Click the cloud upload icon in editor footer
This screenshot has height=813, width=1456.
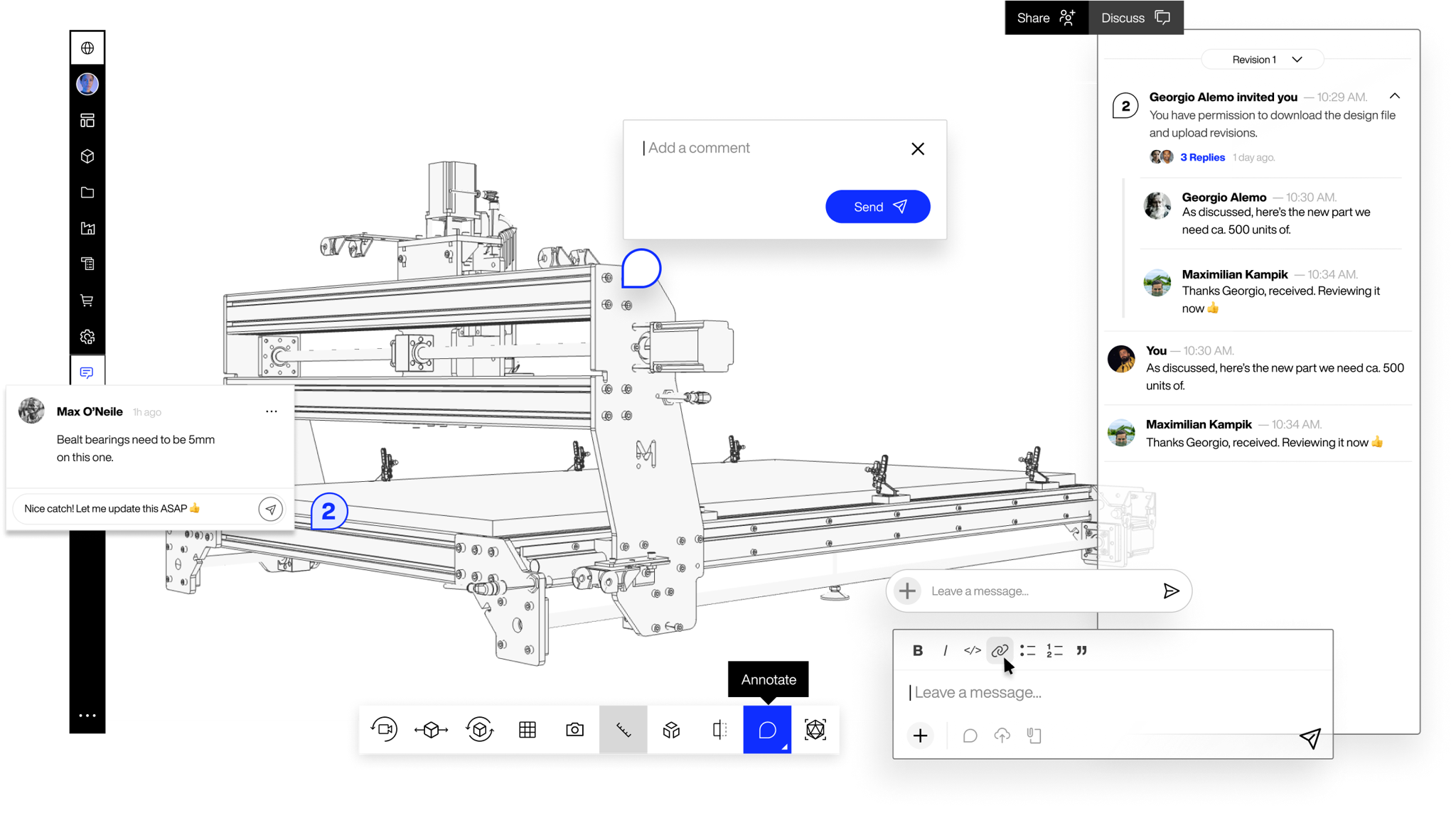1002,736
